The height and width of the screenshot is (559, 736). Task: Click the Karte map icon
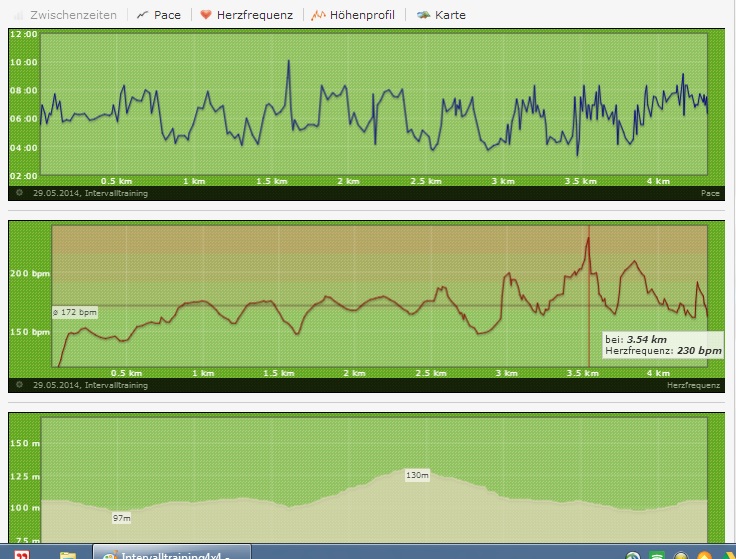(424, 15)
